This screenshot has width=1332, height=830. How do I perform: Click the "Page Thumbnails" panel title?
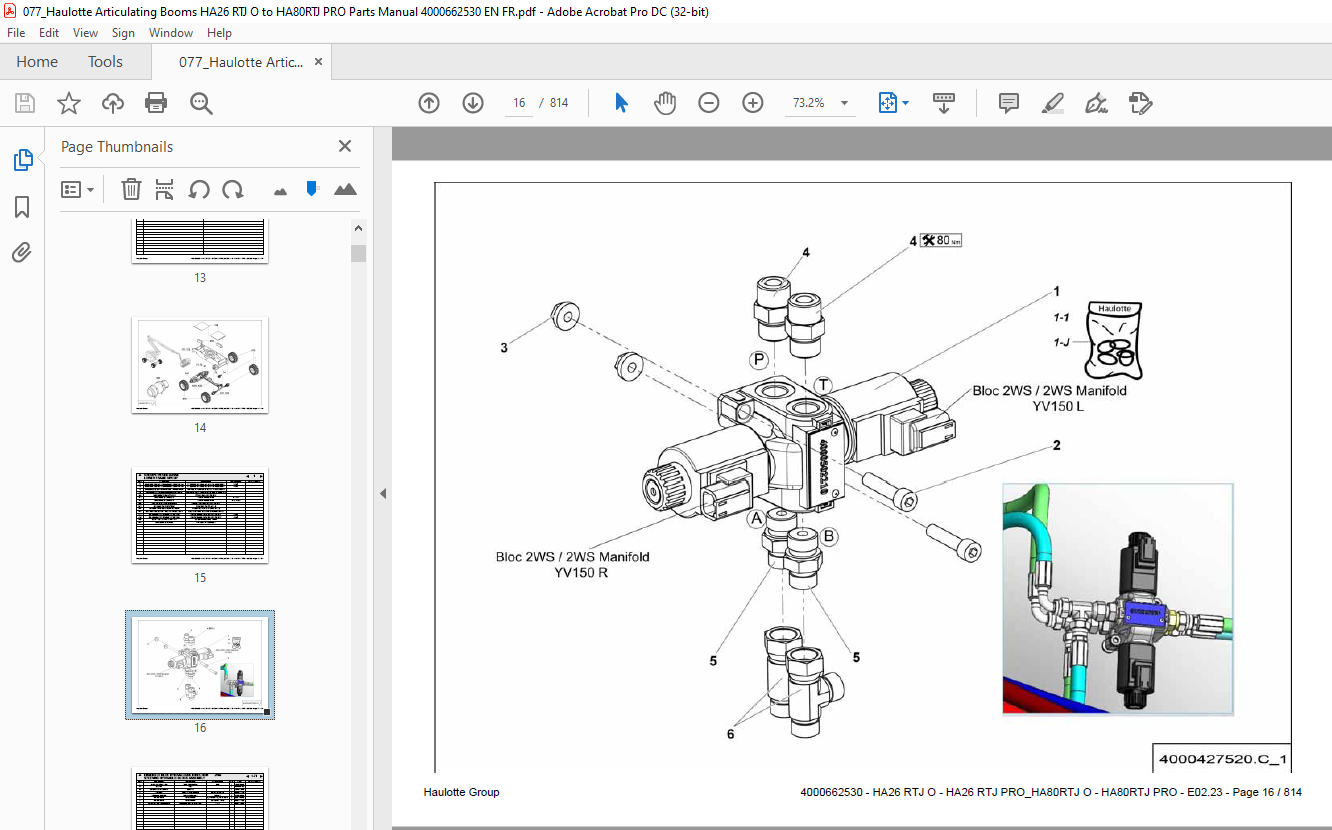(x=117, y=146)
